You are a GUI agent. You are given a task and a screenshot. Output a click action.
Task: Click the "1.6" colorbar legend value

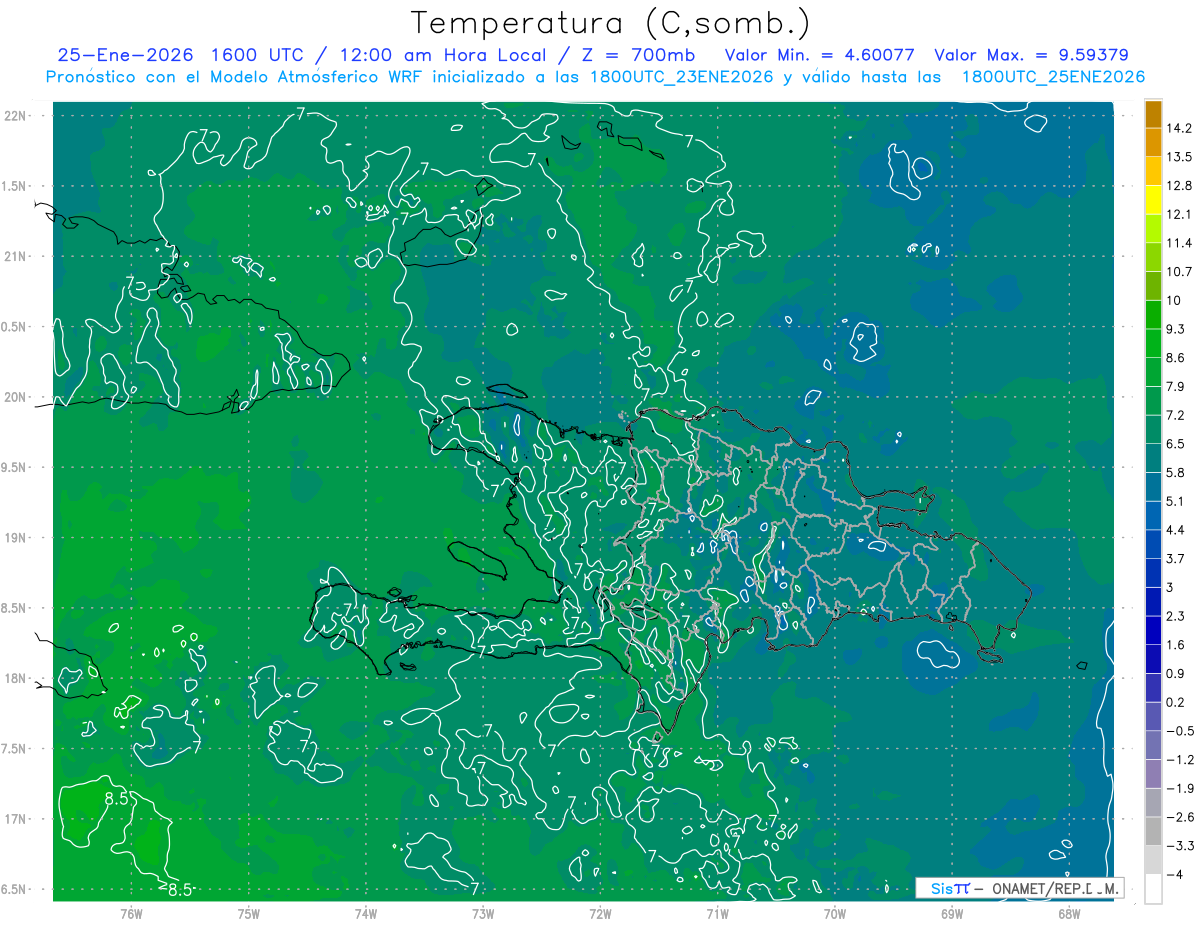(x=1175, y=645)
